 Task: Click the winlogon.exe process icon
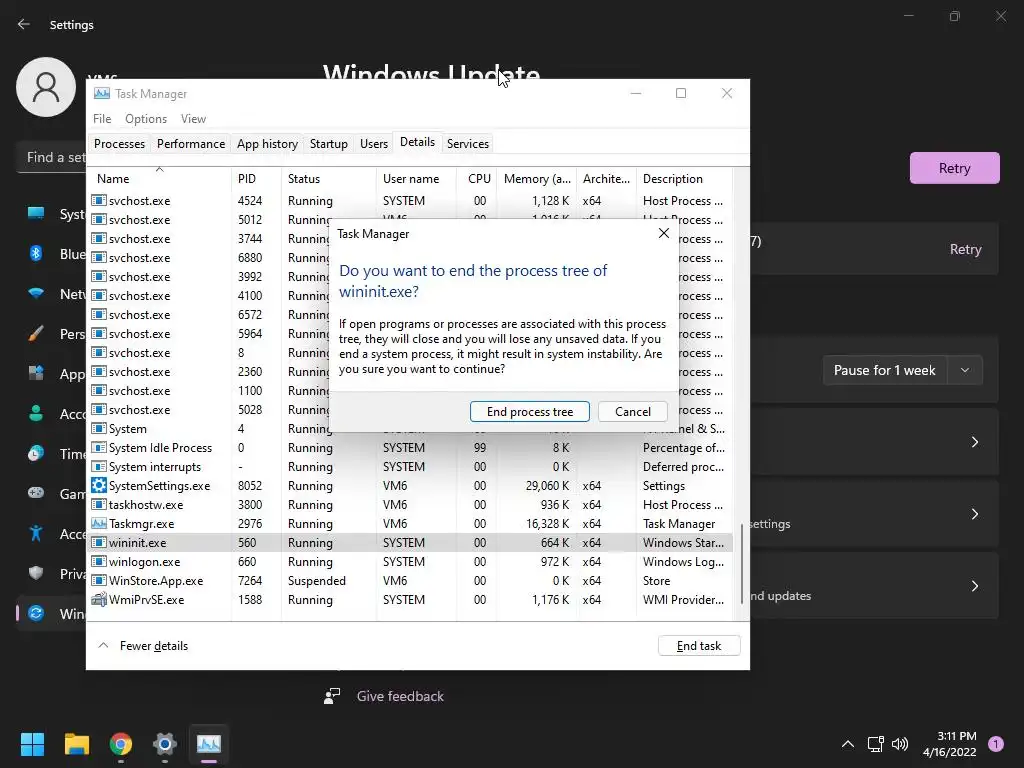(99, 561)
